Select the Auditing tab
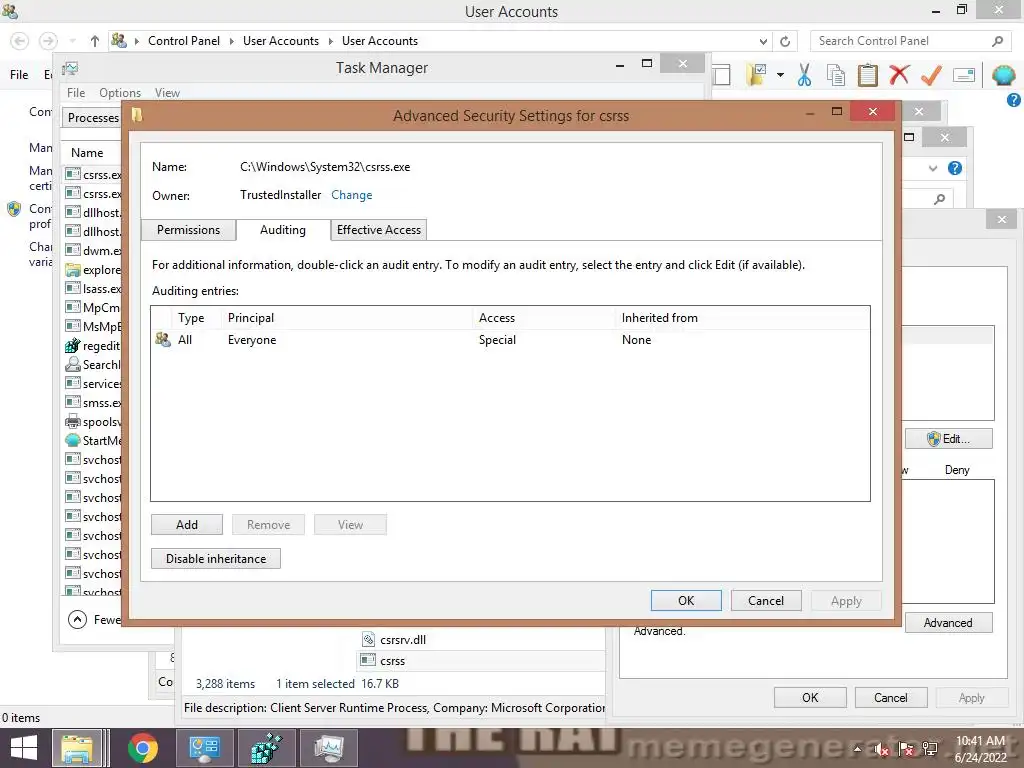The width and height of the screenshot is (1024, 768). point(283,230)
